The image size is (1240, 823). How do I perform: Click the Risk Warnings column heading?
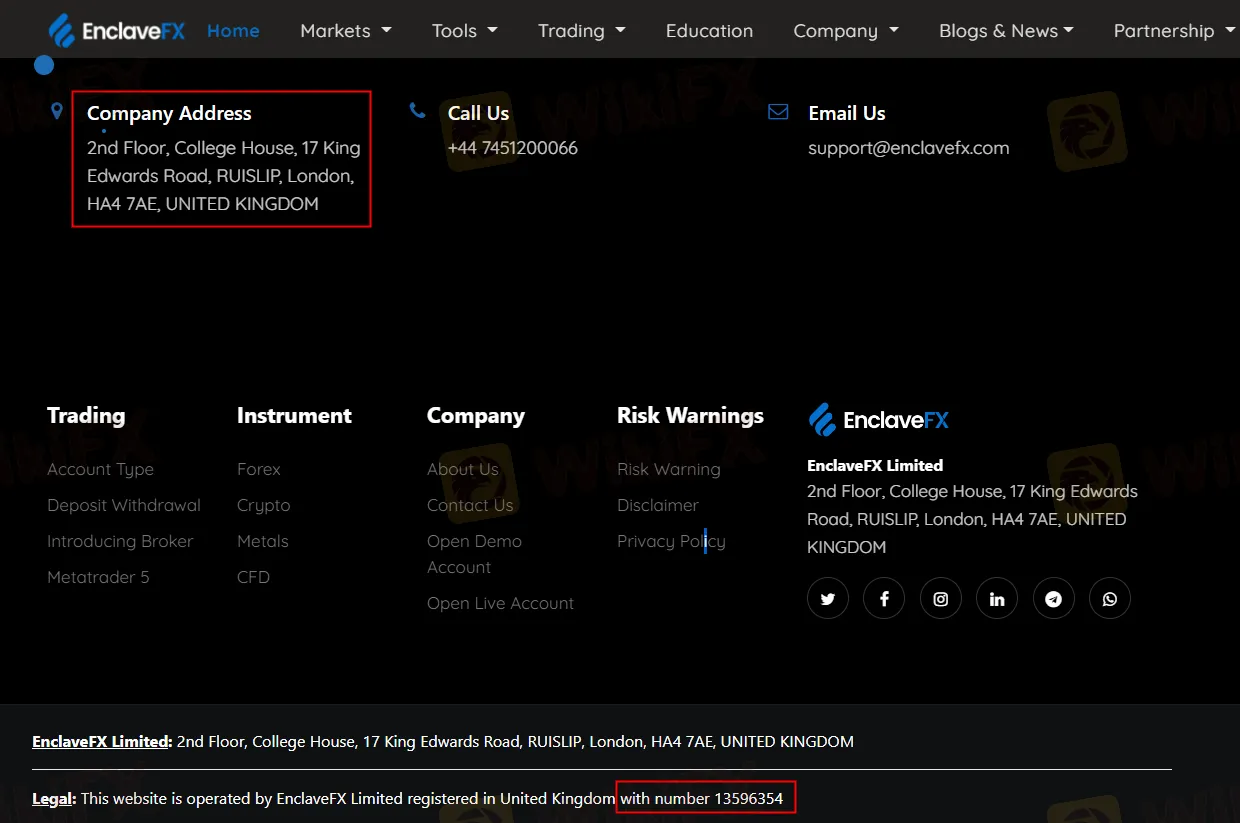pos(690,416)
